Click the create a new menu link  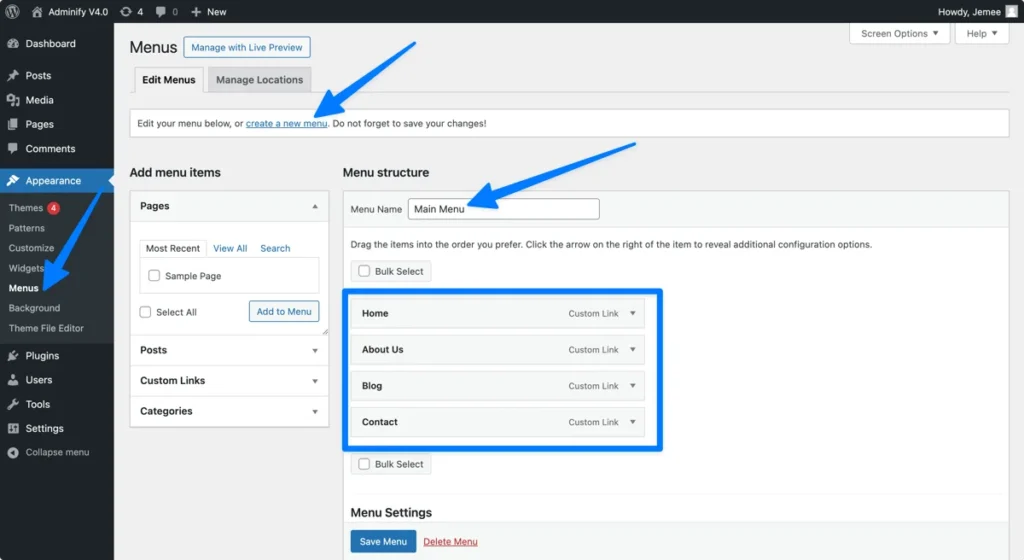[286, 123]
